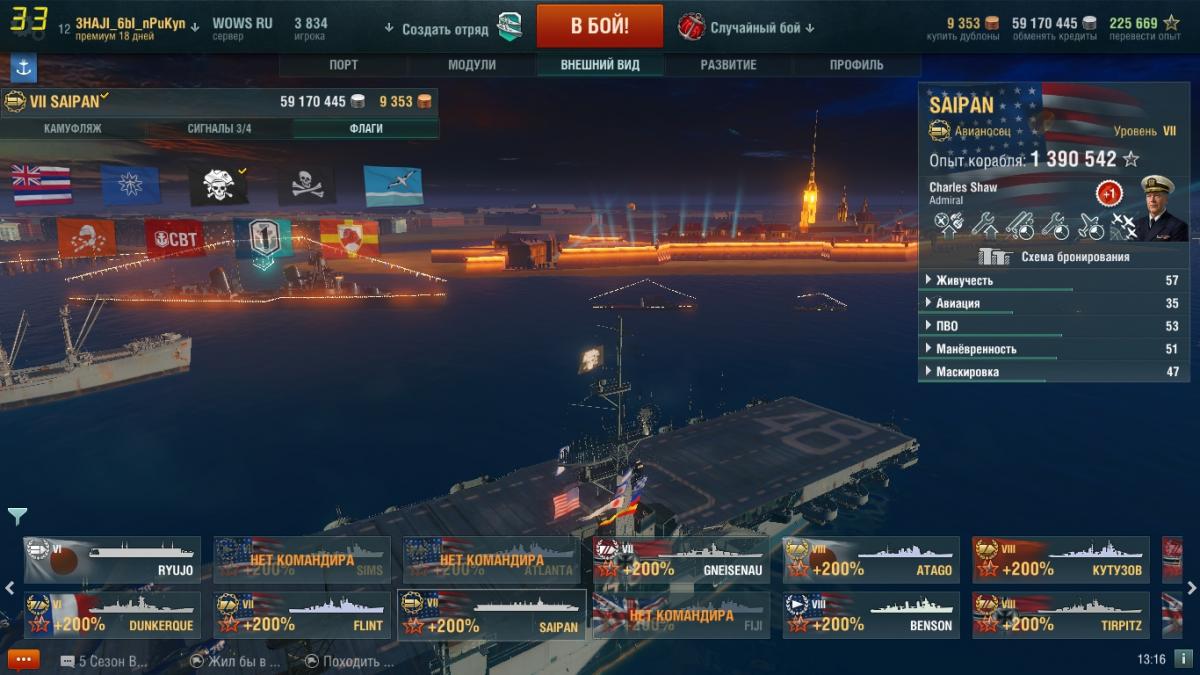This screenshot has width=1200, height=675.
Task: Pick the Hawaiian striped flag
Action: tap(41, 185)
